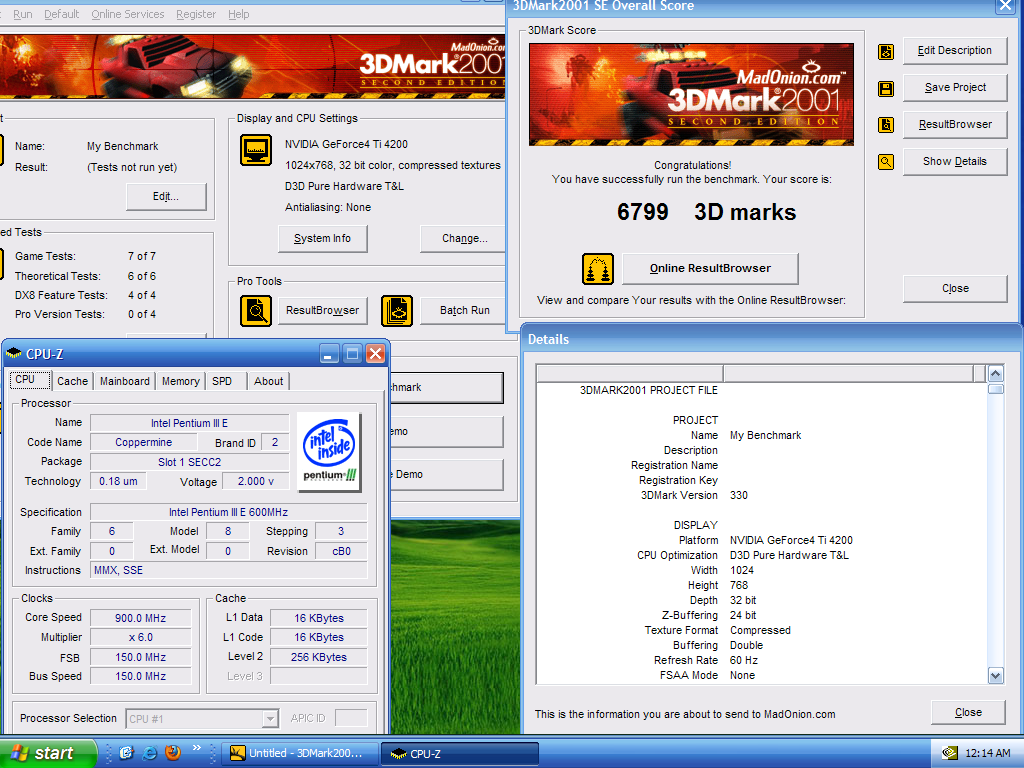Open the Run menu
The width and height of the screenshot is (1024, 768).
[x=23, y=14]
